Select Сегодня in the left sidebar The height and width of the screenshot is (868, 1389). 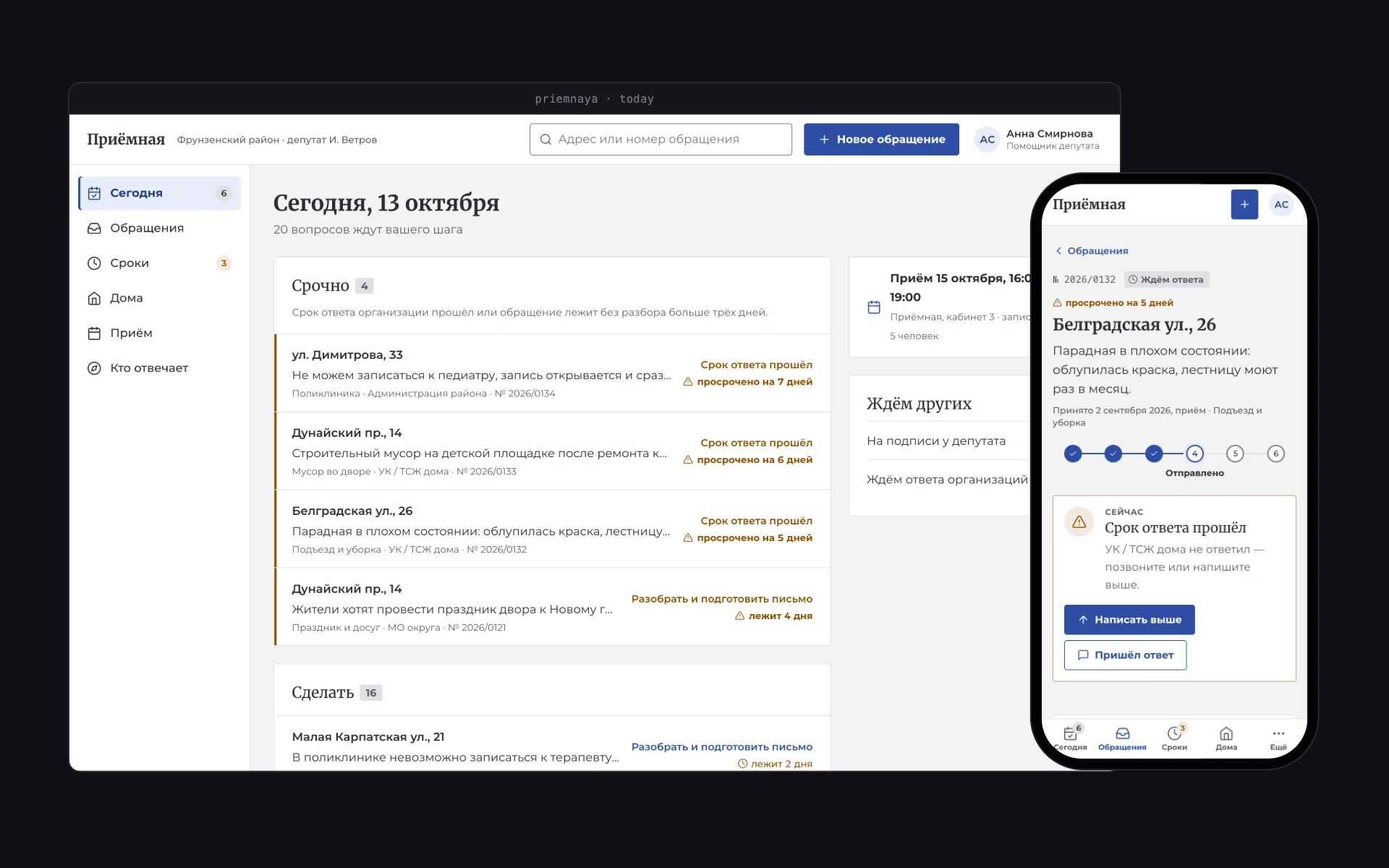tap(159, 193)
